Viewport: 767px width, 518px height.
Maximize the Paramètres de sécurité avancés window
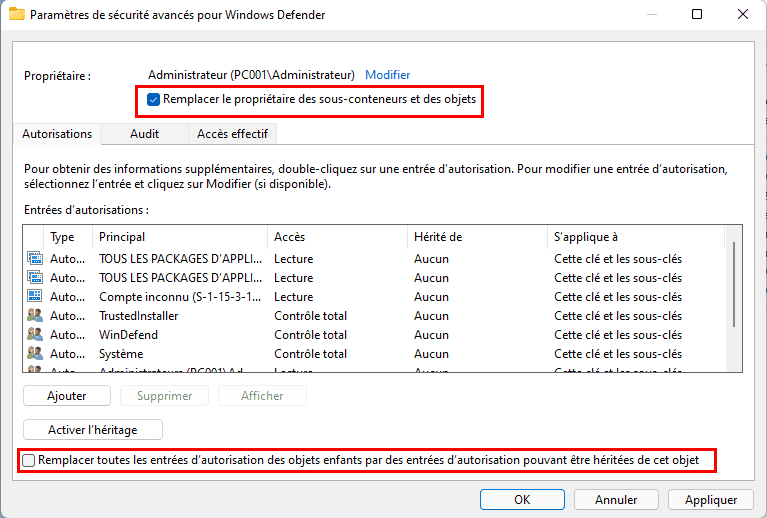tap(697, 14)
